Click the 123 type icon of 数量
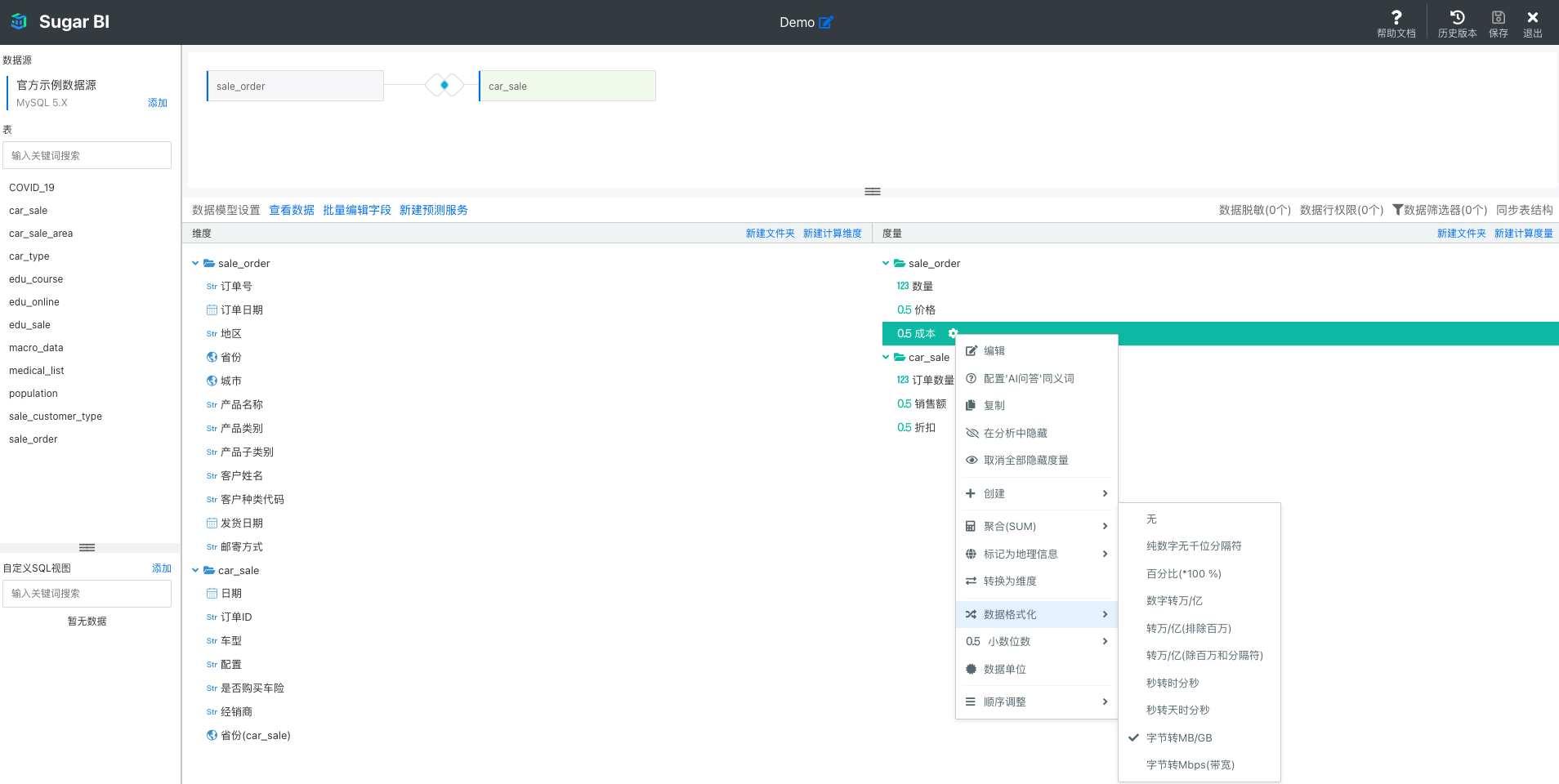 click(903, 286)
